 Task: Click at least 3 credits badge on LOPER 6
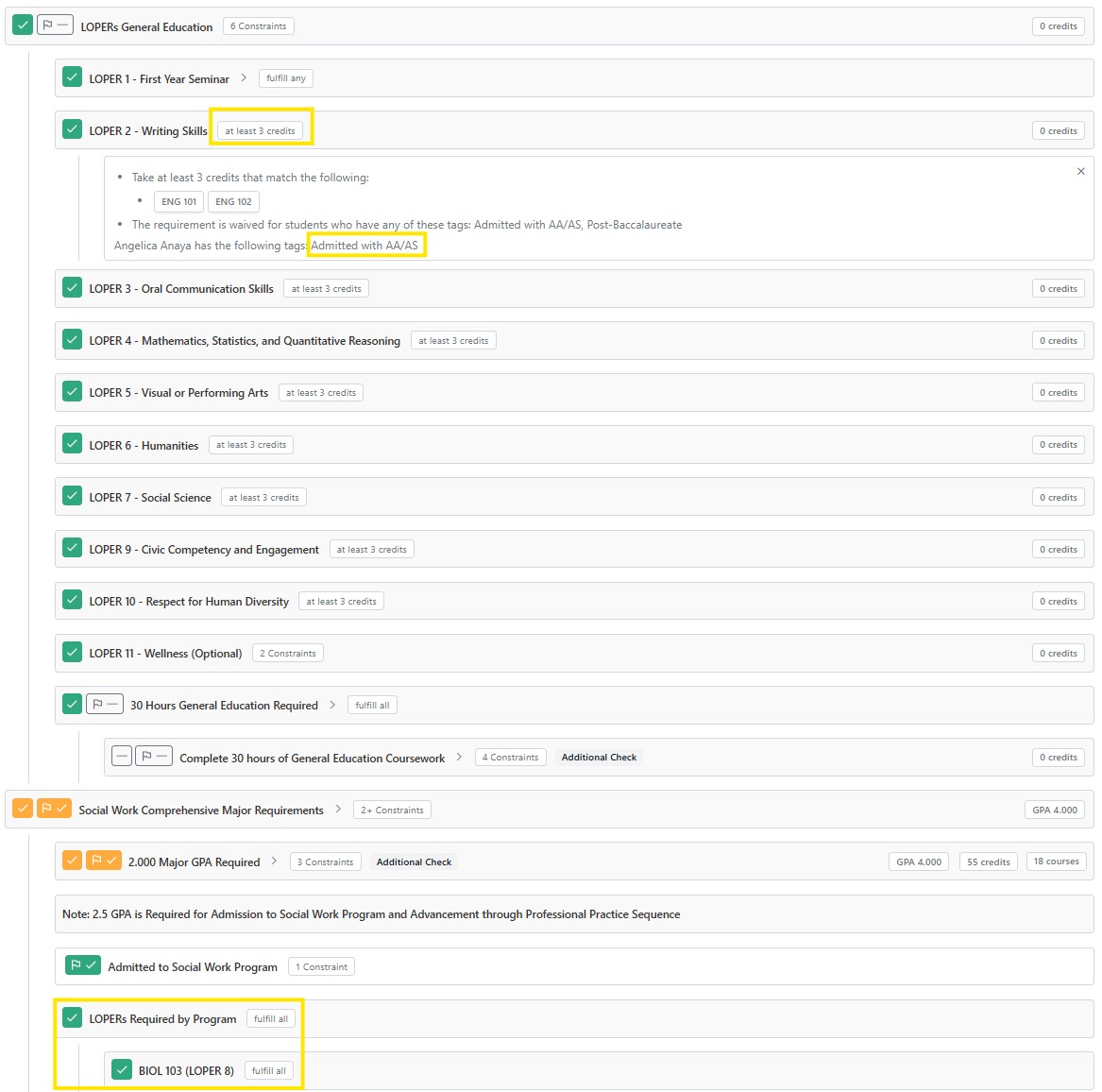pyautogui.click(x=251, y=444)
